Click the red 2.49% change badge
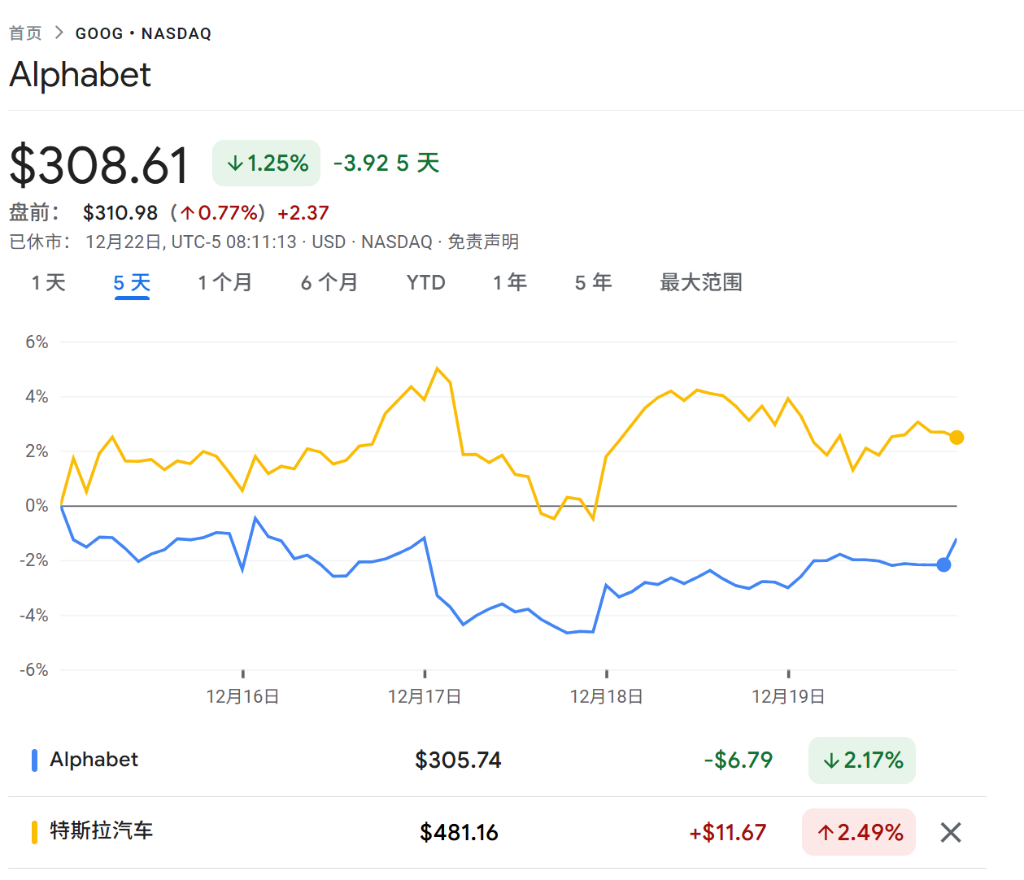 coord(858,832)
